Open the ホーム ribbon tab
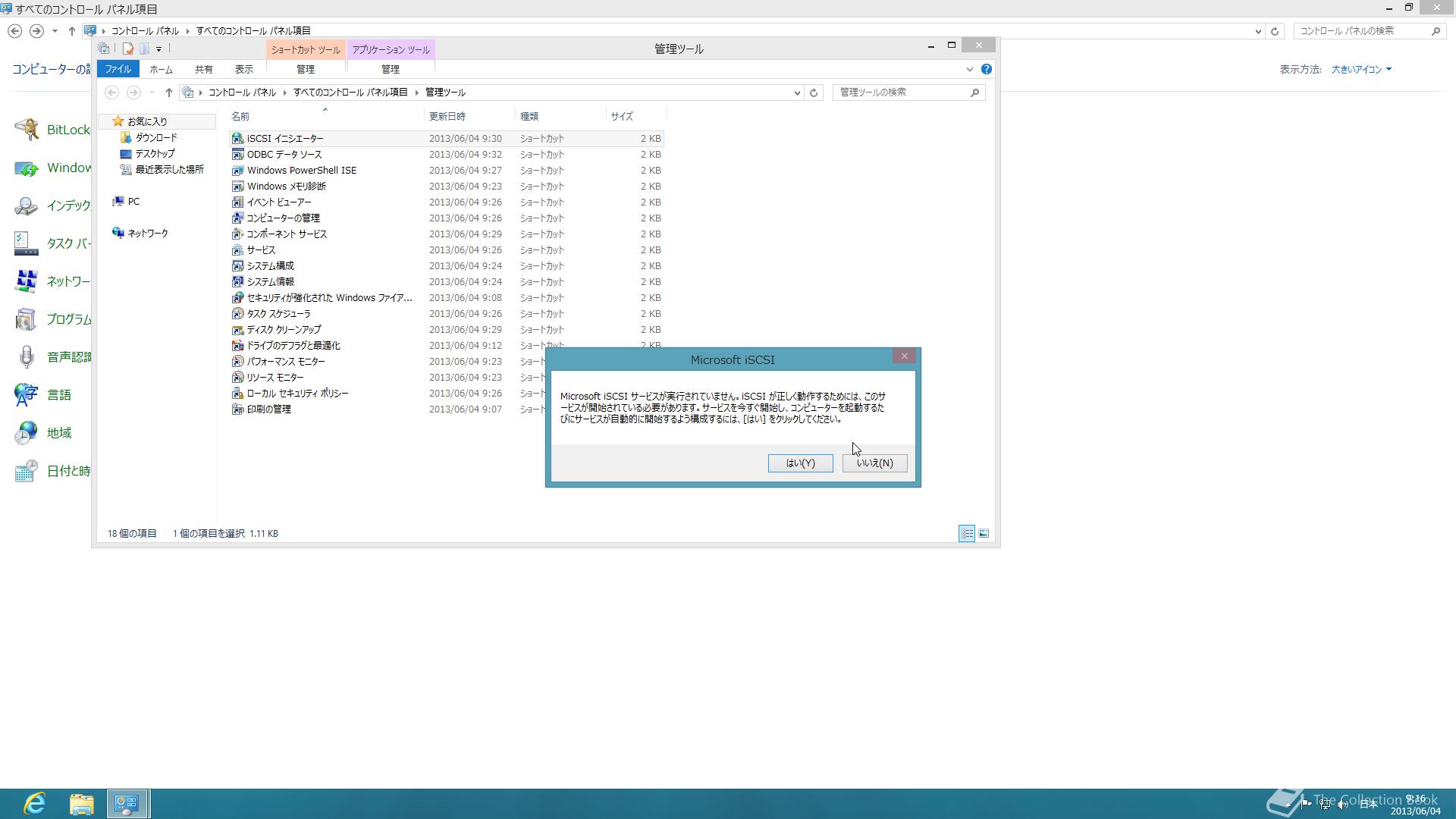 (x=161, y=69)
